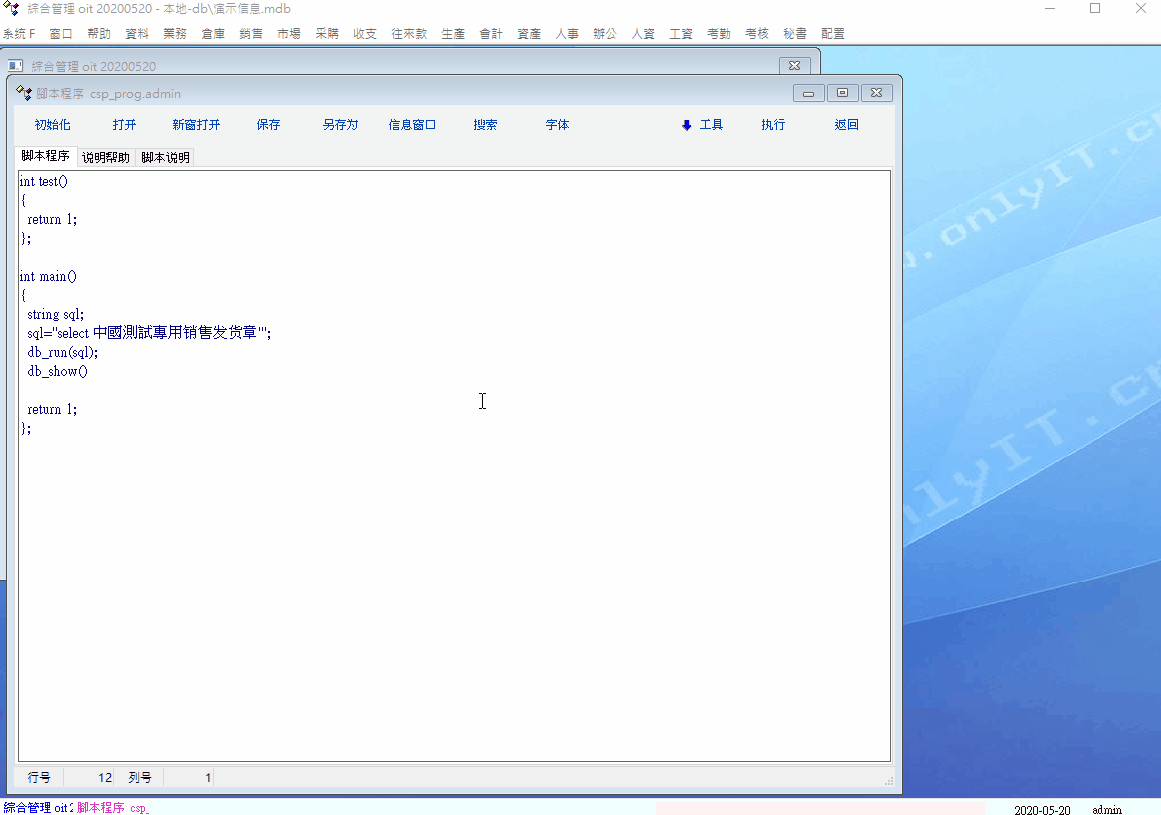Close the background 綜合管理 window
Screen dimensions: 1161x815
coord(794,66)
